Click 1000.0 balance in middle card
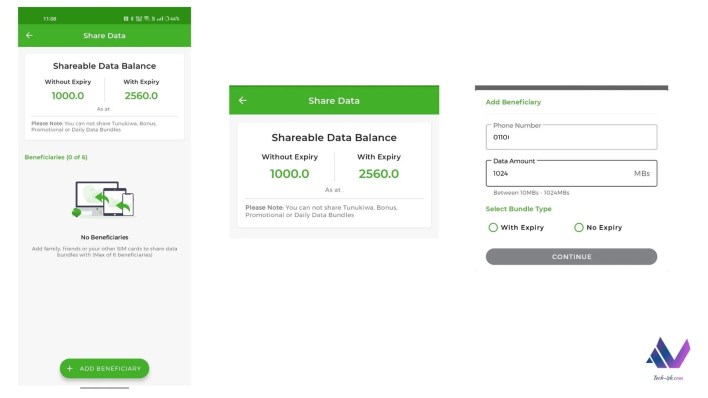Screen dimensions: 708x398 pos(289,174)
